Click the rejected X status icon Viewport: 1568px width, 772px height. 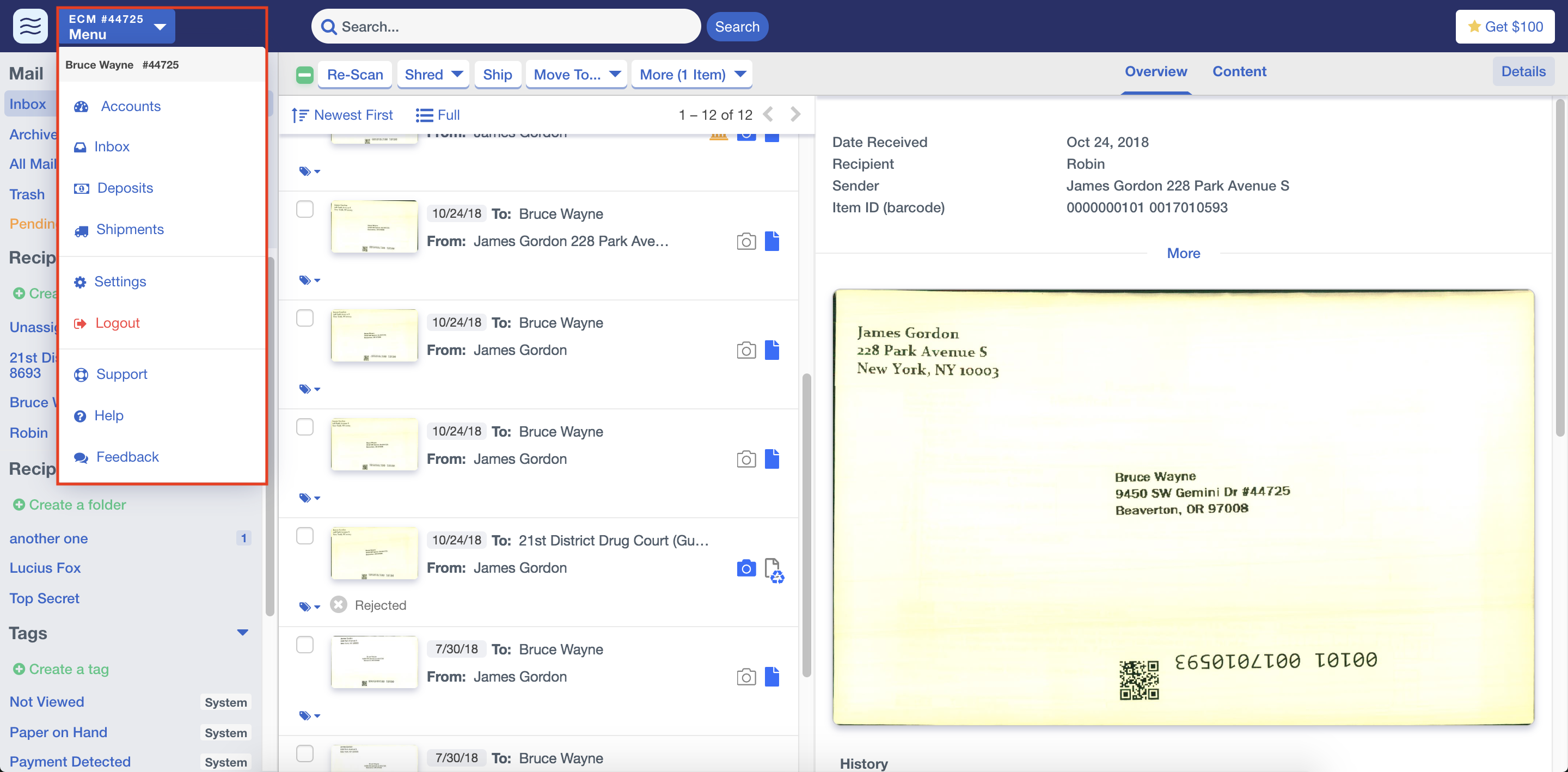pyautogui.click(x=339, y=605)
